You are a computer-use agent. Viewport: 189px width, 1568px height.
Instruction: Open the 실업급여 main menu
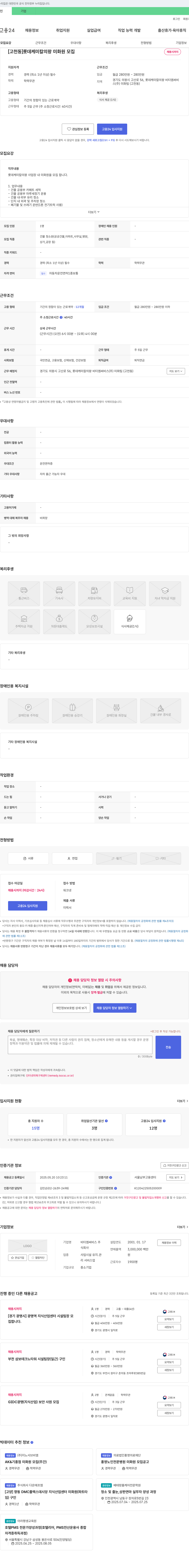pos(94,30)
